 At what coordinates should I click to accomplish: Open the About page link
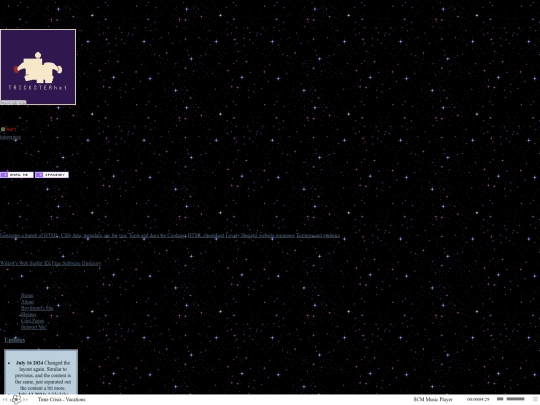[28, 302]
